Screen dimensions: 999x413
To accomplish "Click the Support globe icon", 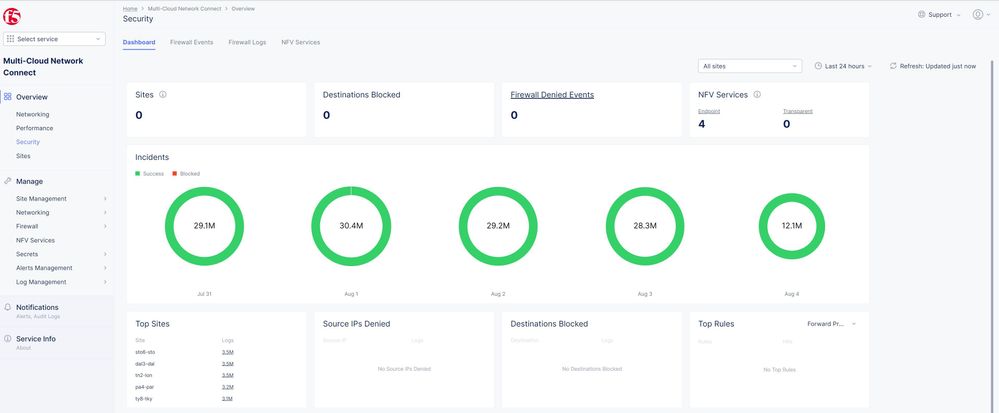I will coord(921,15).
